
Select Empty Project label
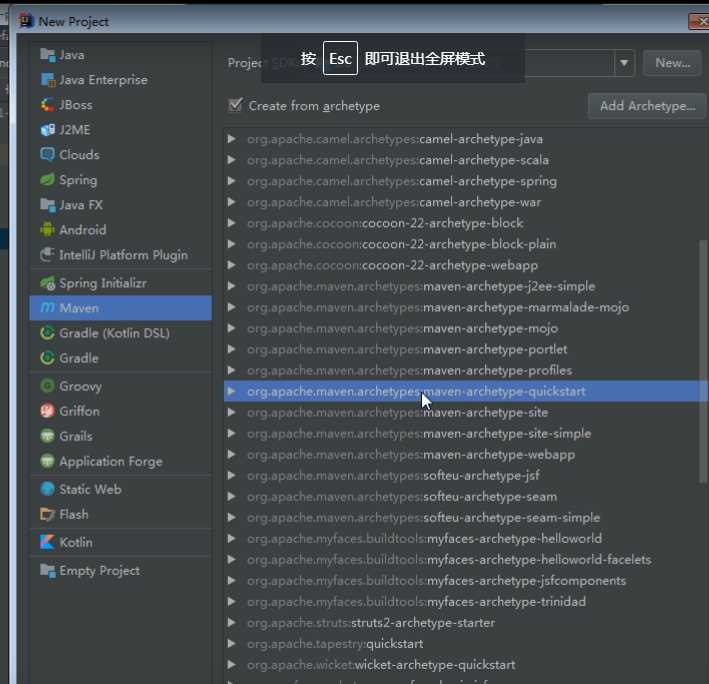pyautogui.click(x=99, y=571)
